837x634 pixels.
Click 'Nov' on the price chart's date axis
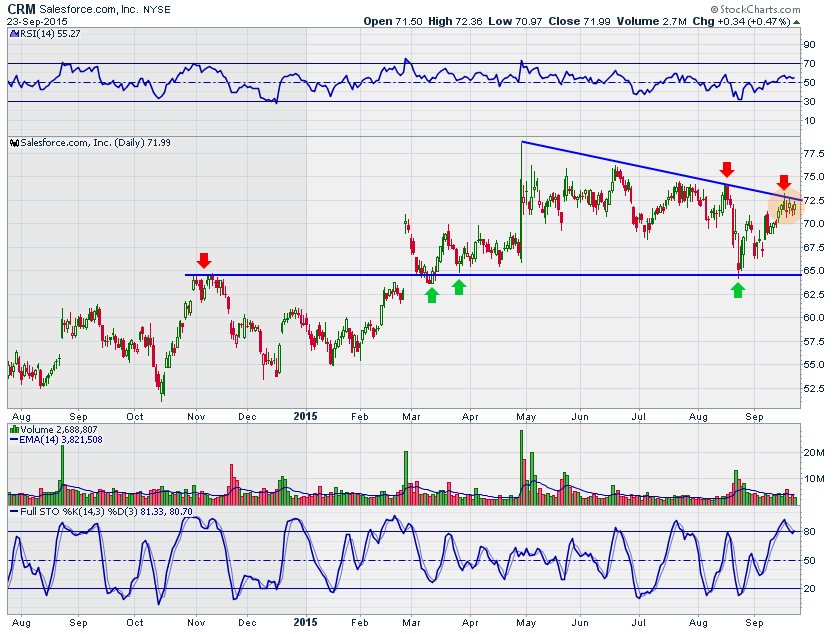196,417
